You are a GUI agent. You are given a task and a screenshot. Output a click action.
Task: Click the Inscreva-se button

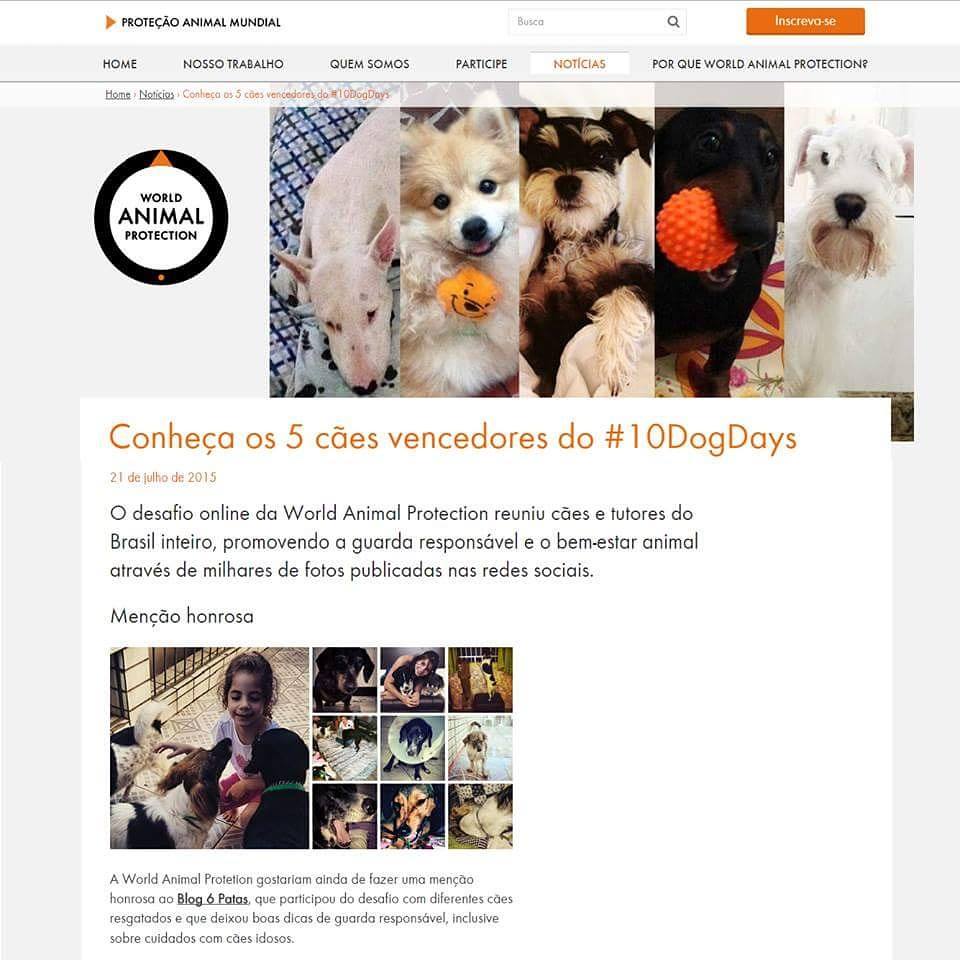click(x=805, y=21)
